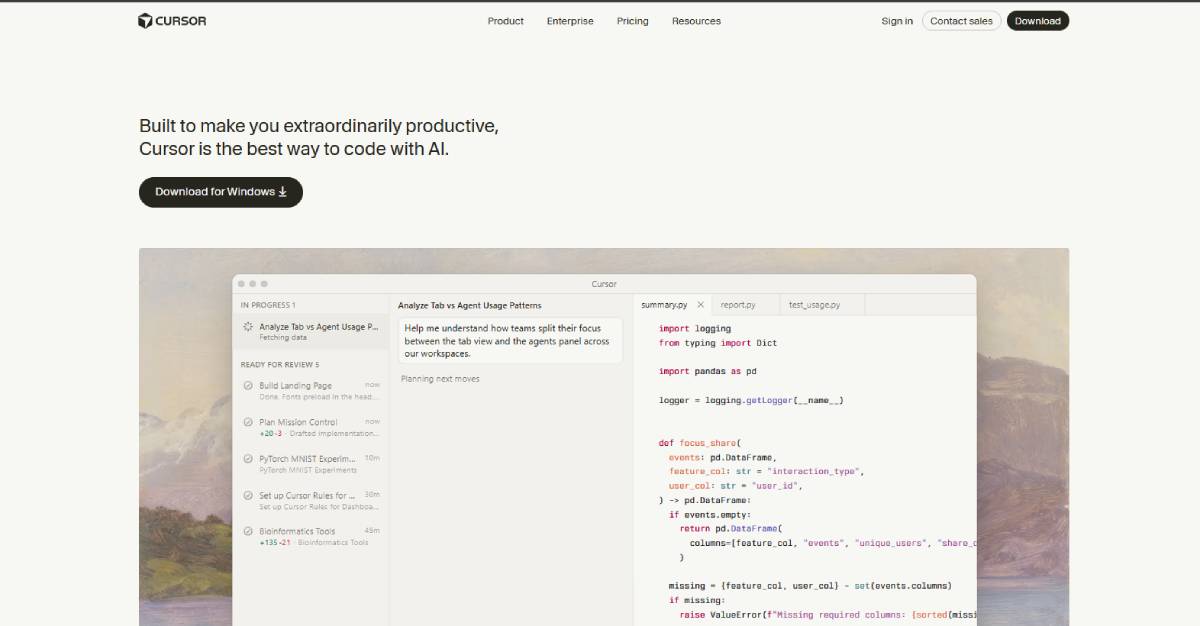The width and height of the screenshot is (1200, 626).
Task: Select Analyze Tab vs Agent Usage task
Action: [311, 332]
